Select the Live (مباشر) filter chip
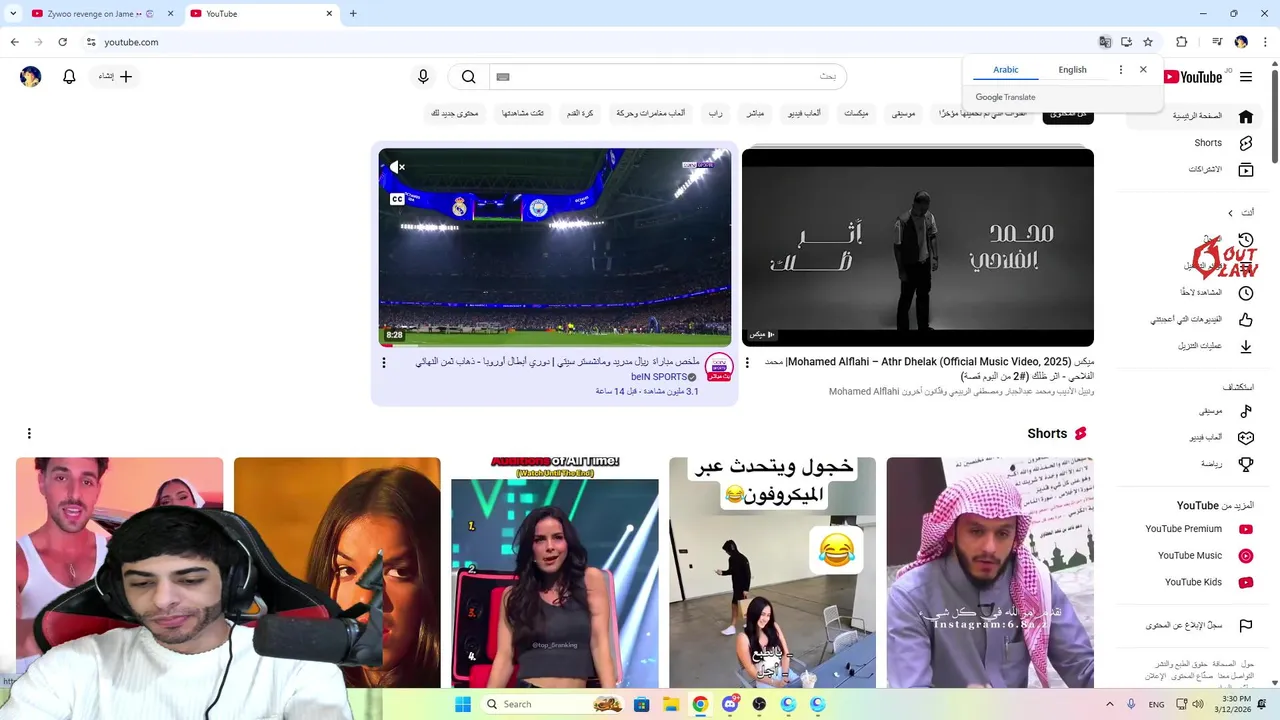This screenshot has width=1280, height=720. click(755, 114)
